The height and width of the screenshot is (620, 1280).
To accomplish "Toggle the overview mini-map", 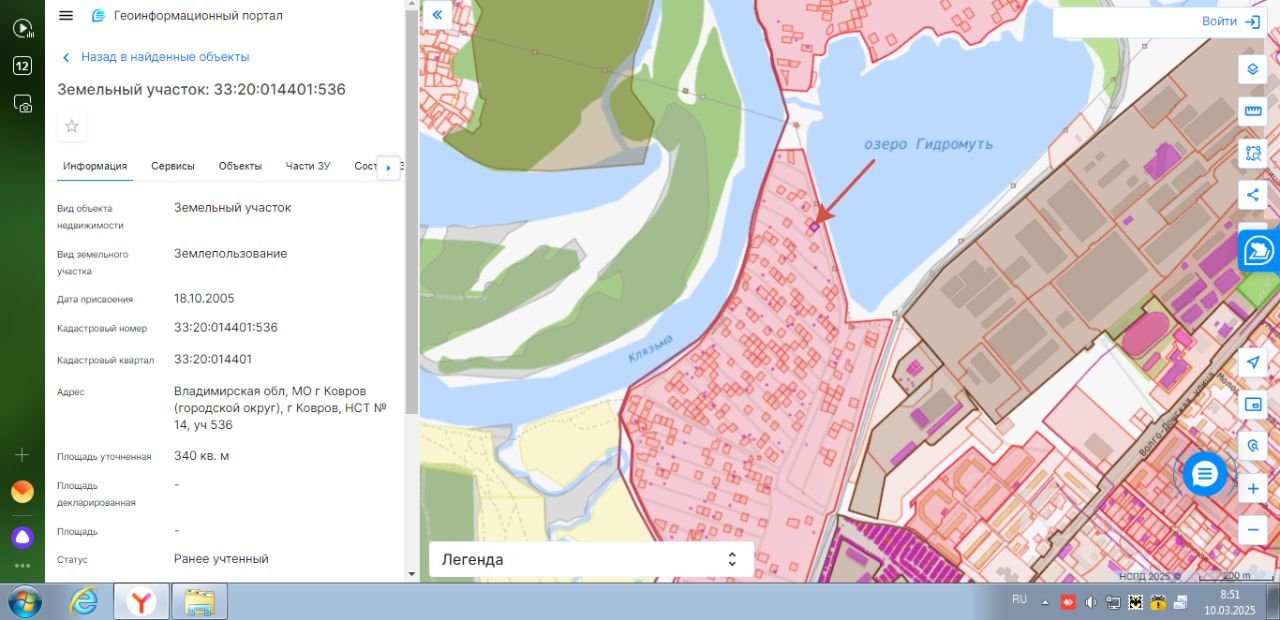I will click(1253, 404).
